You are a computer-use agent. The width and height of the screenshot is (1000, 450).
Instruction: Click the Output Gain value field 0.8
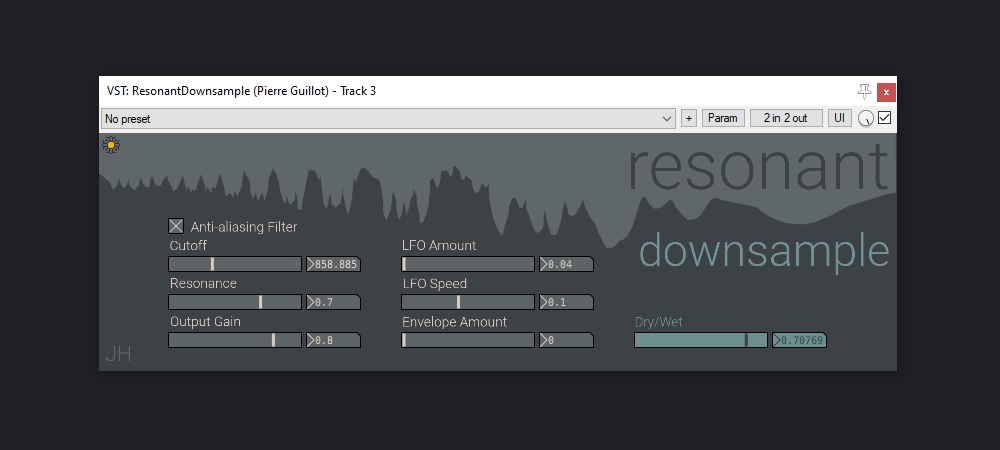coord(334,340)
